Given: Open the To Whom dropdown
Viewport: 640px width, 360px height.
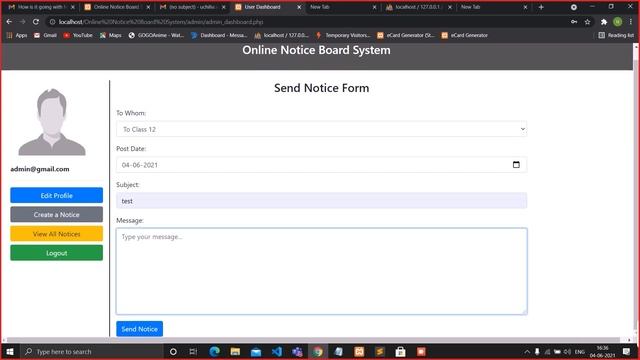Looking at the screenshot, I should pos(322,129).
